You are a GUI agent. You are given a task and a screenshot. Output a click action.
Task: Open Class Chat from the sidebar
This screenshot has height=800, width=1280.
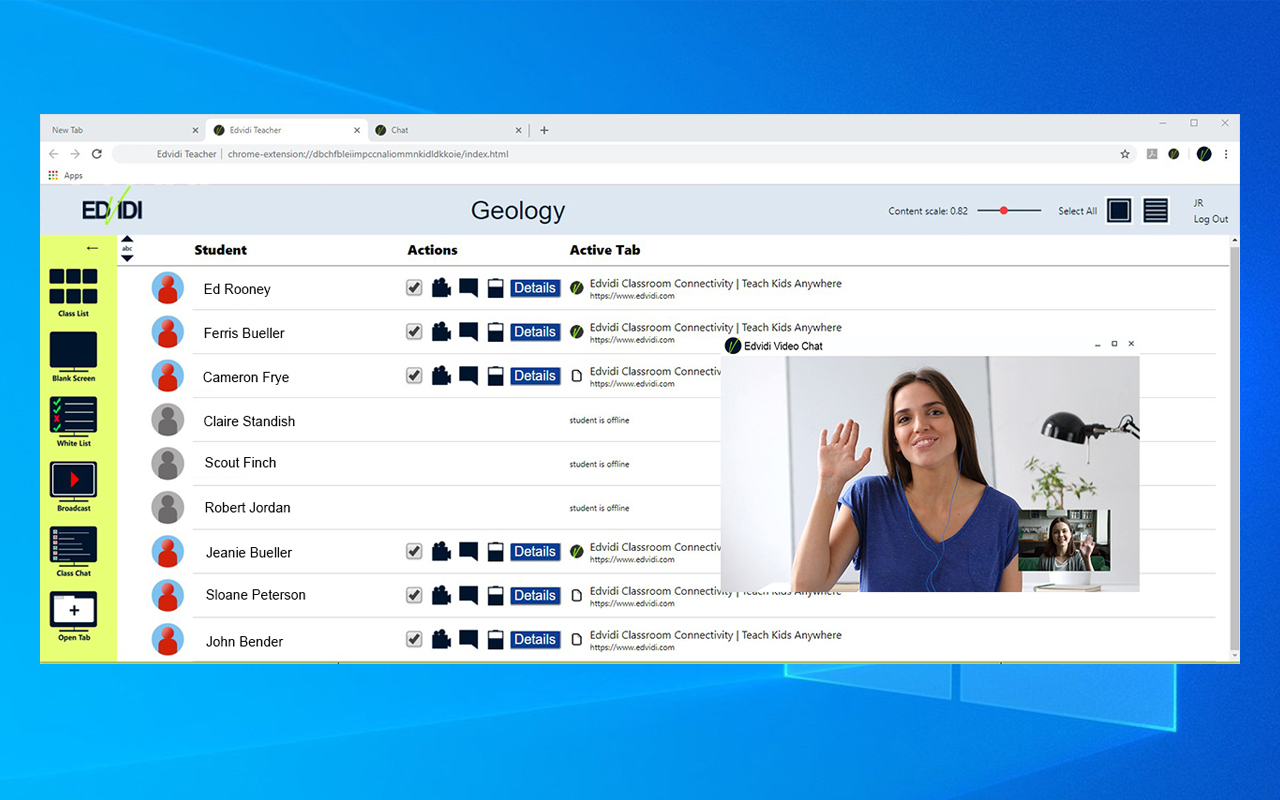73,551
